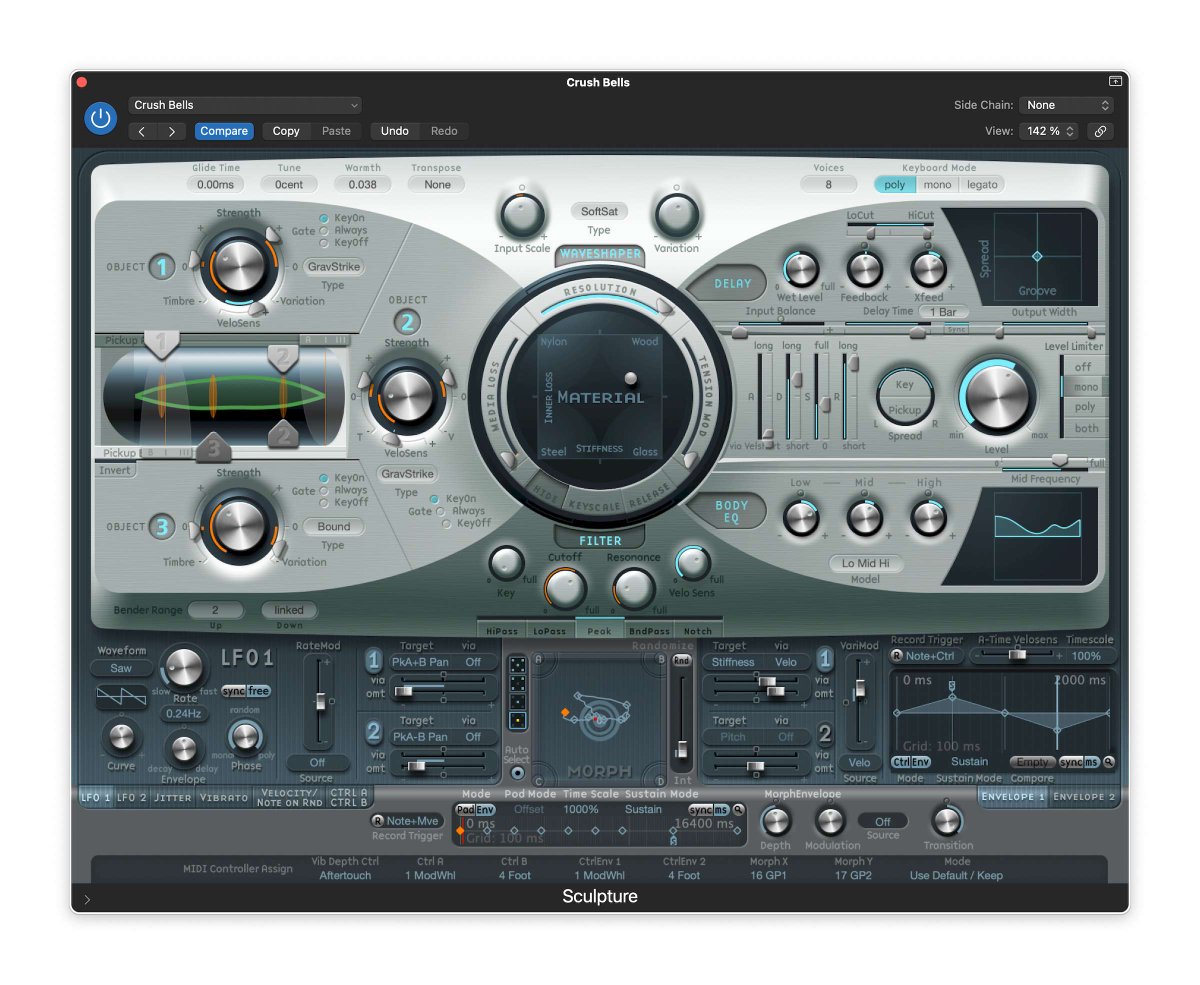Click the Invert pickup button
Screen dimensions: 1200x985
click(x=115, y=471)
